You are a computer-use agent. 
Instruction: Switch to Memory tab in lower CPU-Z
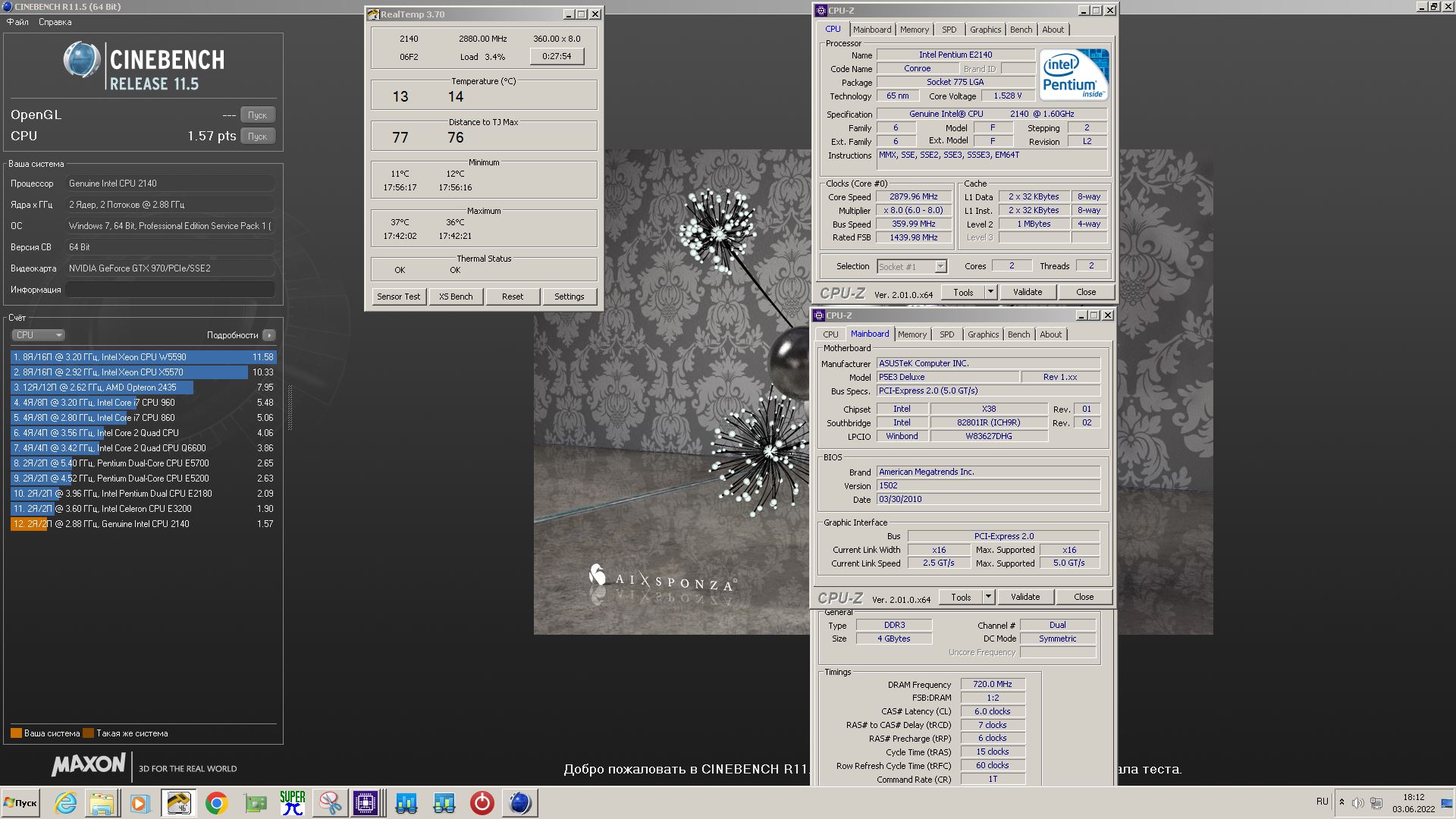click(912, 334)
